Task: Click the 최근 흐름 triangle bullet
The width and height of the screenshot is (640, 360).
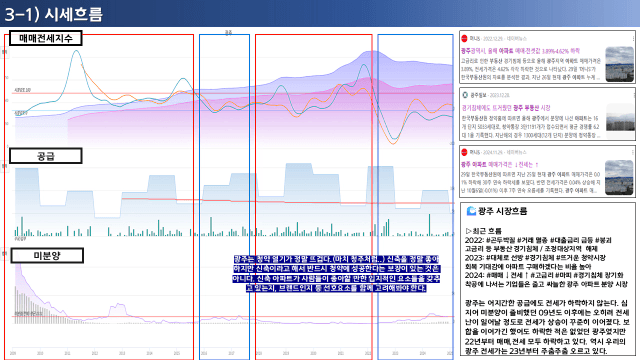Action: [468, 231]
